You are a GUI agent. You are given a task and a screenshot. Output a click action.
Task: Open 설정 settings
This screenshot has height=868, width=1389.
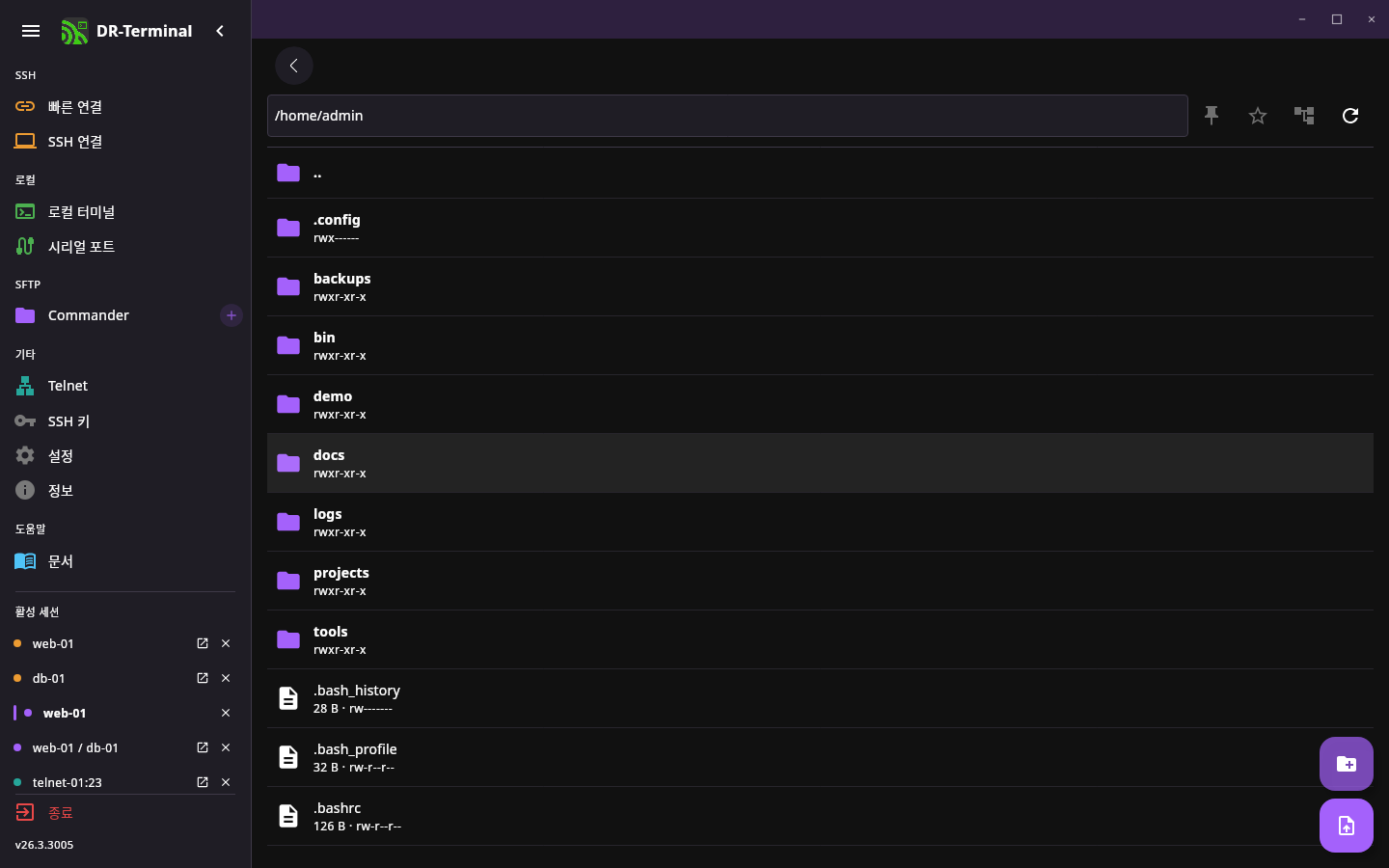[x=125, y=456]
